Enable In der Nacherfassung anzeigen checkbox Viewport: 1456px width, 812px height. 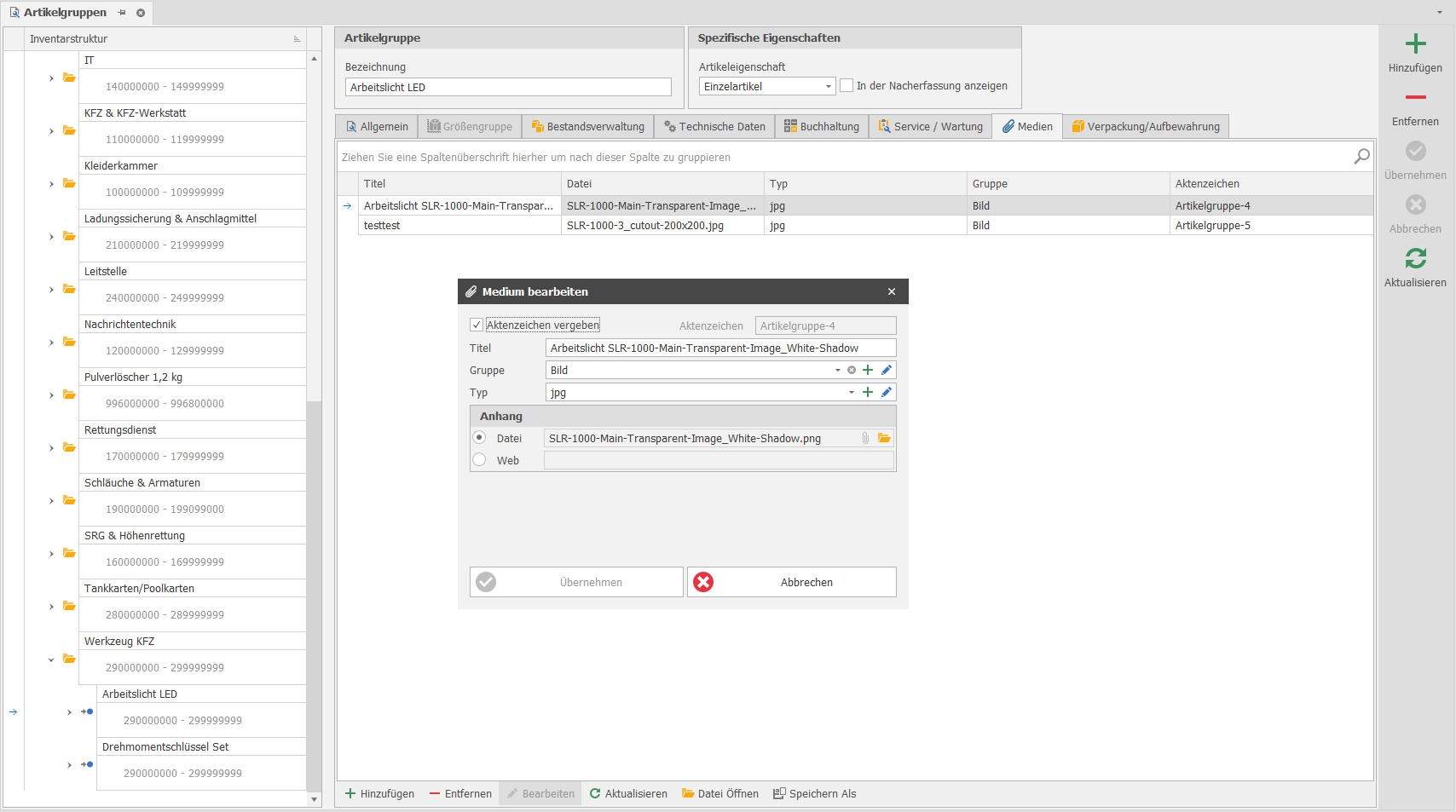point(846,86)
